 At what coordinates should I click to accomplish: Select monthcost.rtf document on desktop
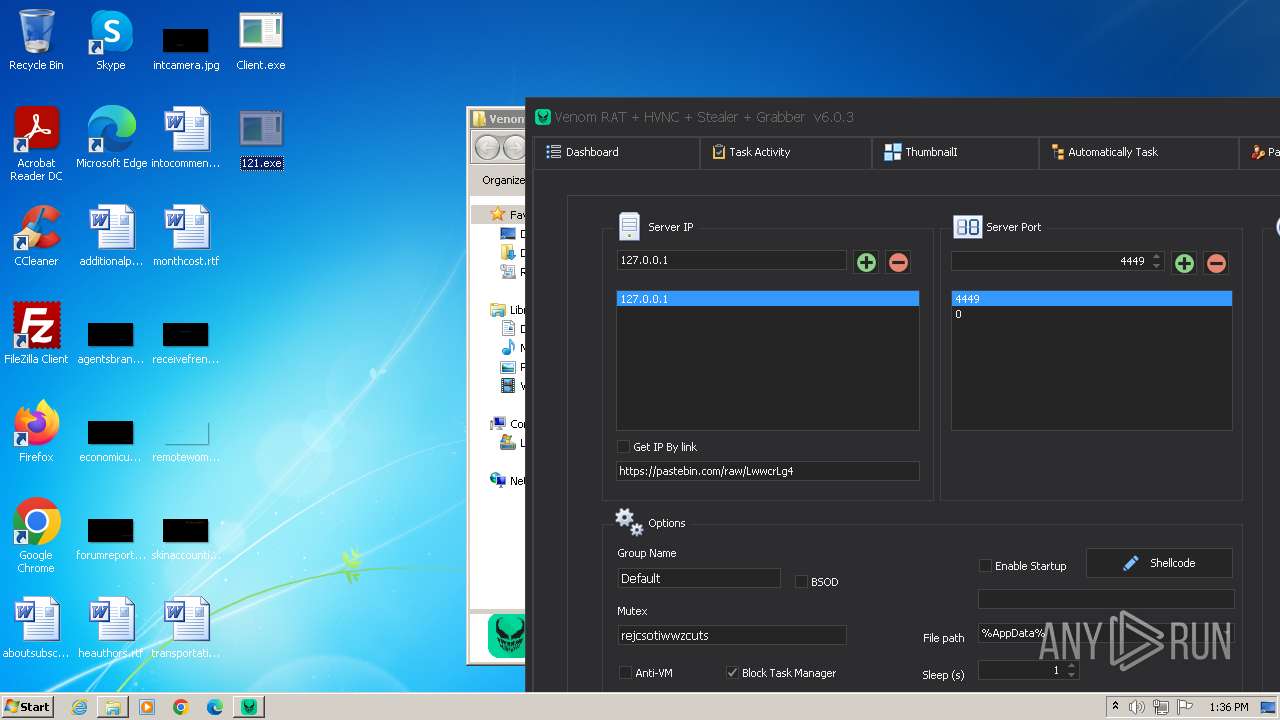click(x=186, y=237)
